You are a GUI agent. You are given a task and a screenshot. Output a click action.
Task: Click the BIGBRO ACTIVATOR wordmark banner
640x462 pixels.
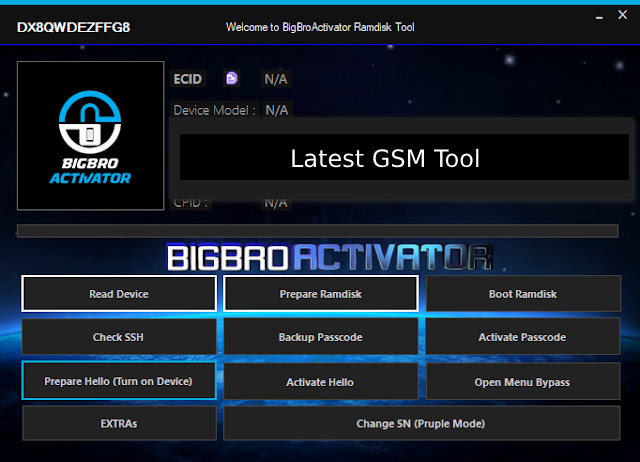tap(329, 257)
